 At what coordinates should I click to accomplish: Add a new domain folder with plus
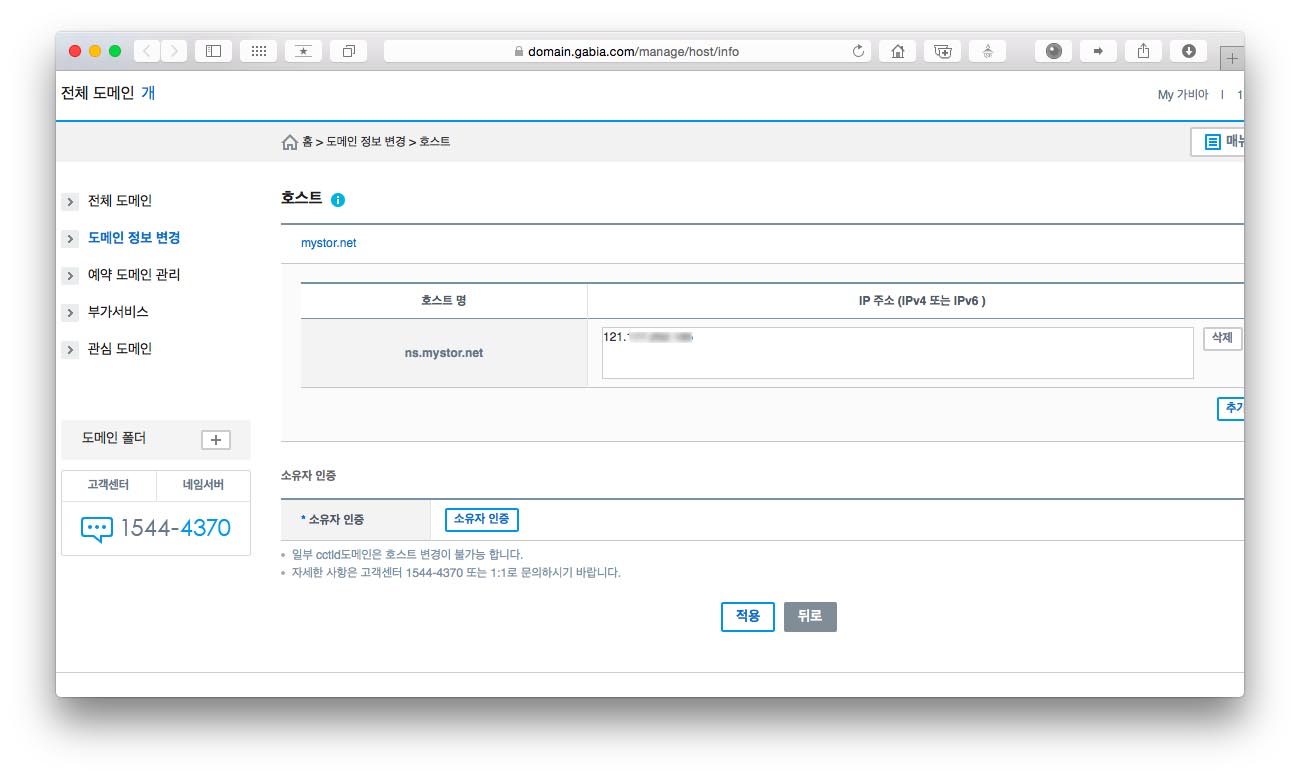pos(216,440)
